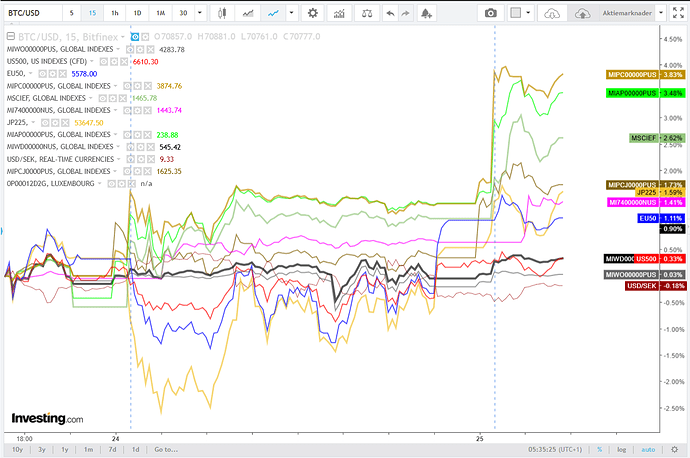Viewport: 690px width, 458px height.
Task: Click the redo arrow
Action: pos(405,13)
